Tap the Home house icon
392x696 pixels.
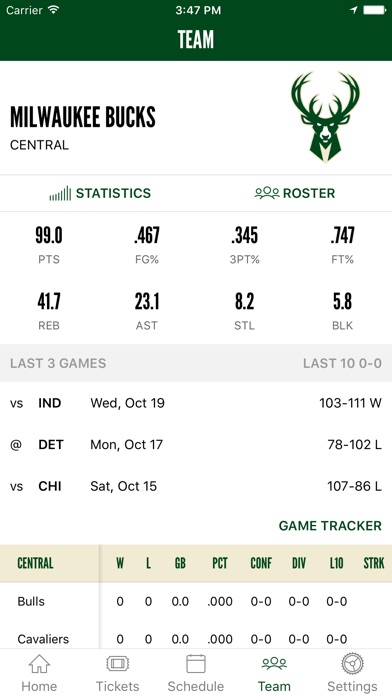[x=39, y=664]
